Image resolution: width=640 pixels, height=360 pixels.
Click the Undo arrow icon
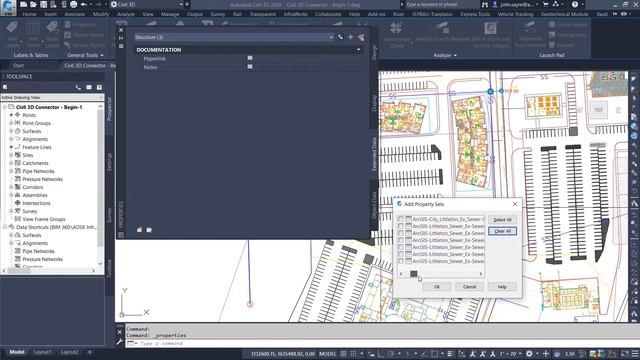pyautogui.click(x=84, y=4)
